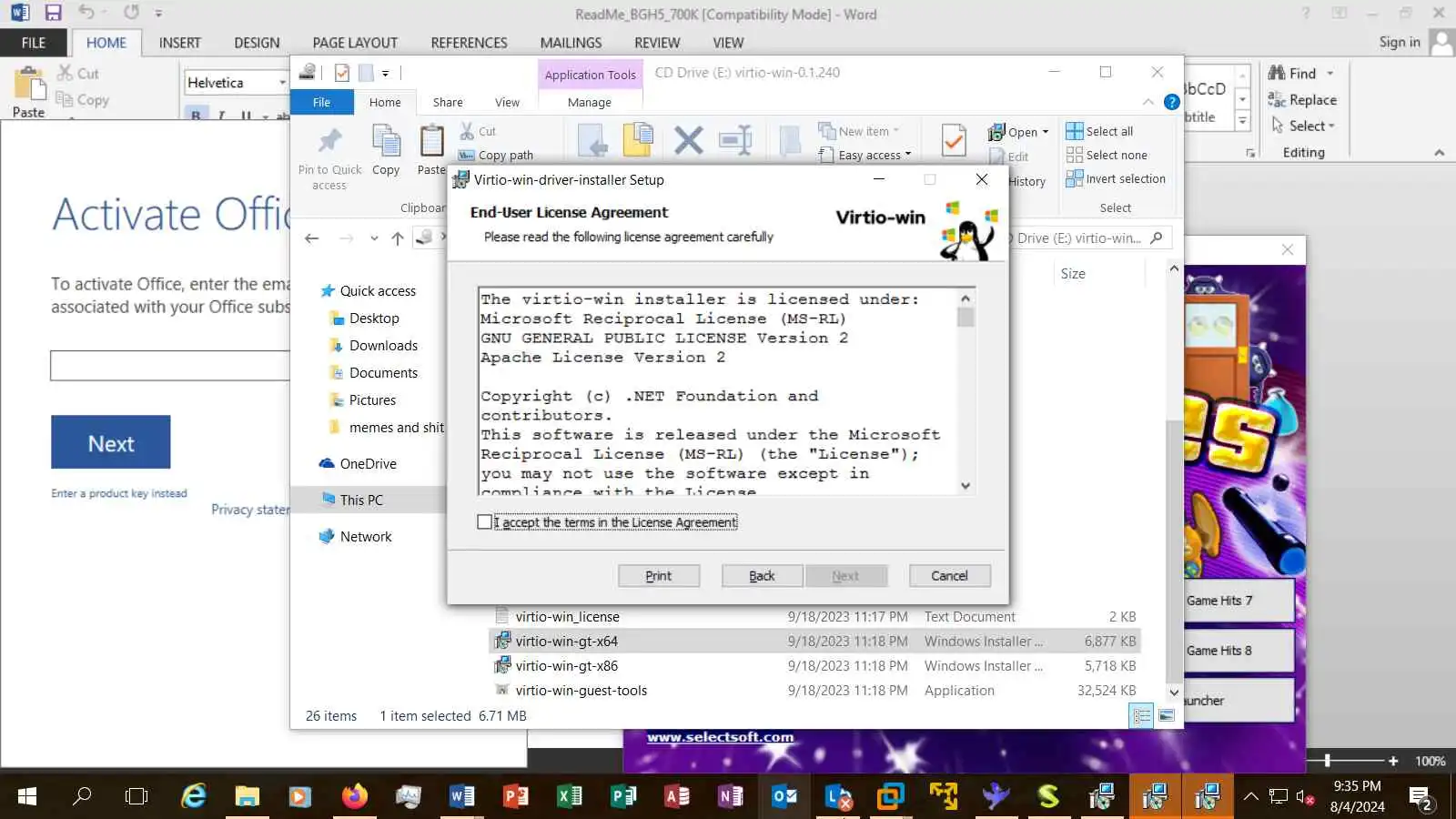Click Cut in the Explorer clipboard group
Image resolution: width=1456 pixels, height=819 pixels.
coord(478,131)
